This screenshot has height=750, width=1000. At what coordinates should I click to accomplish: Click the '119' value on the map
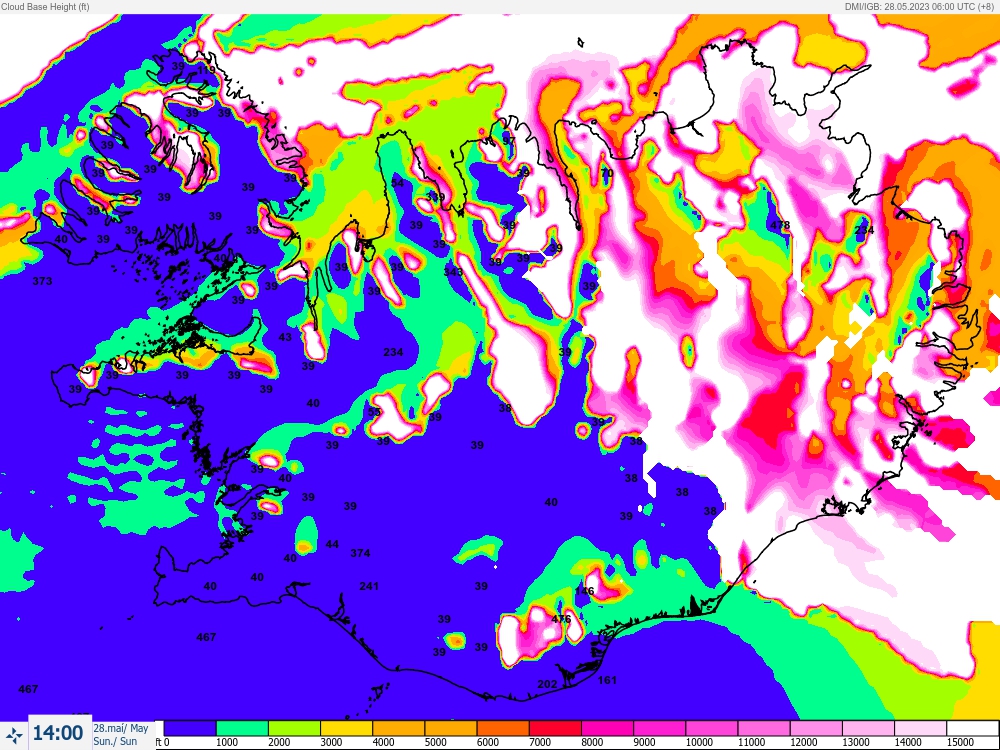(206, 70)
